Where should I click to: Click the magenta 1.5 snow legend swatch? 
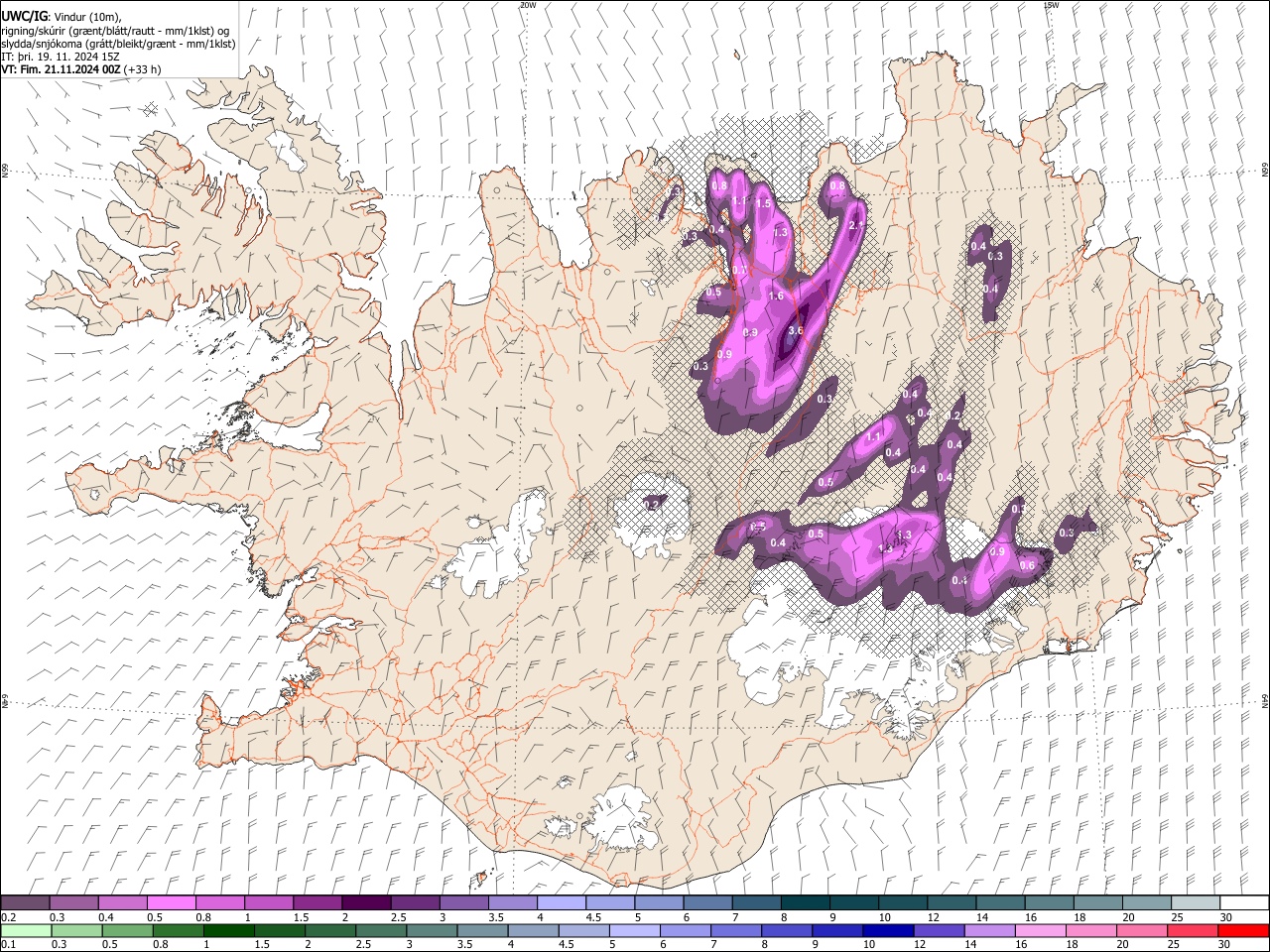click(317, 902)
